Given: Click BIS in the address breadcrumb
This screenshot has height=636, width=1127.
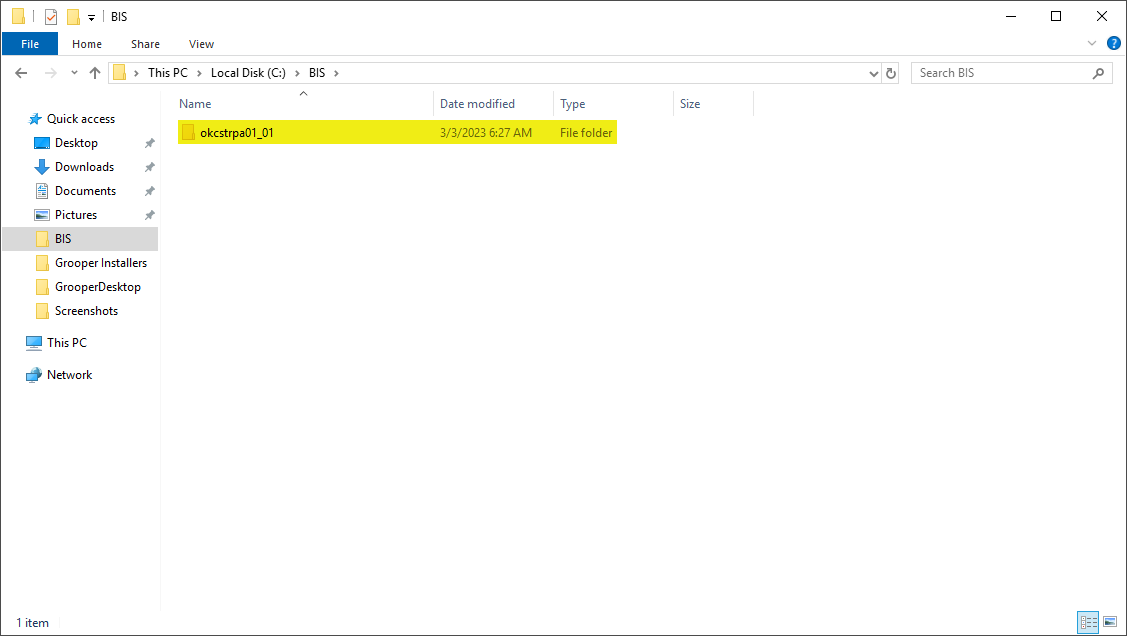Looking at the screenshot, I should point(317,73).
